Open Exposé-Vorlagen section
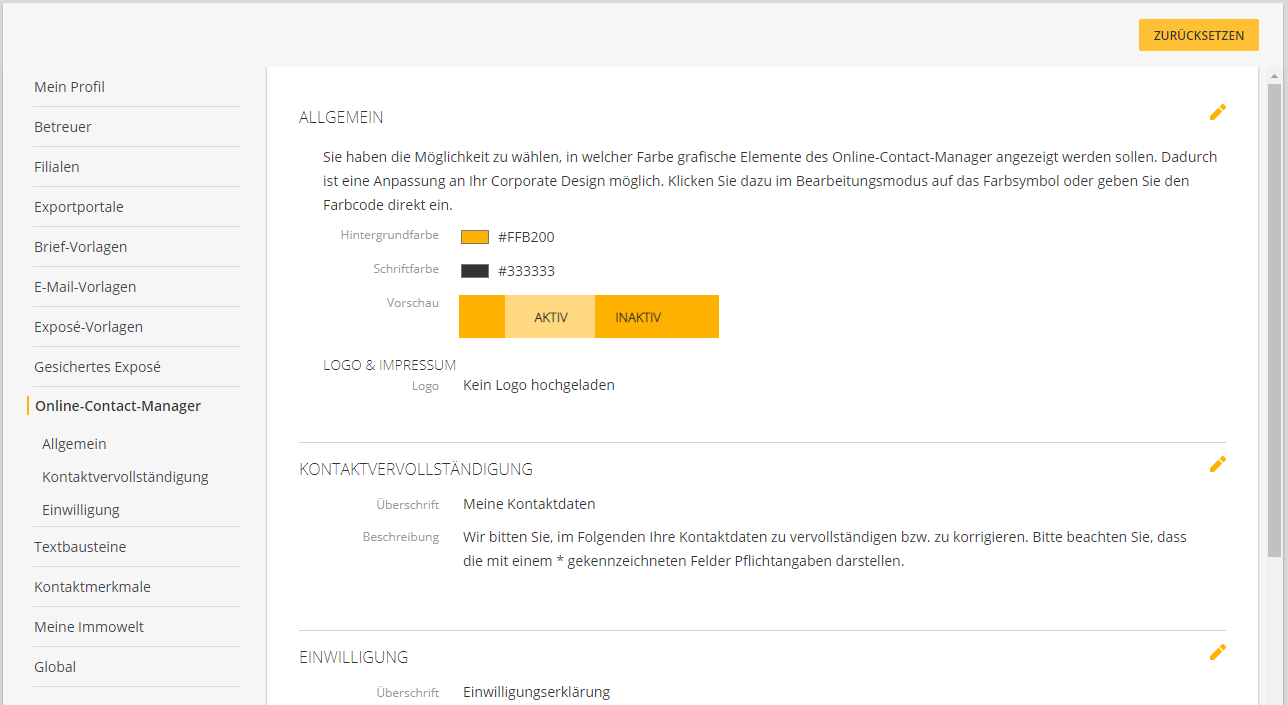 pos(88,327)
